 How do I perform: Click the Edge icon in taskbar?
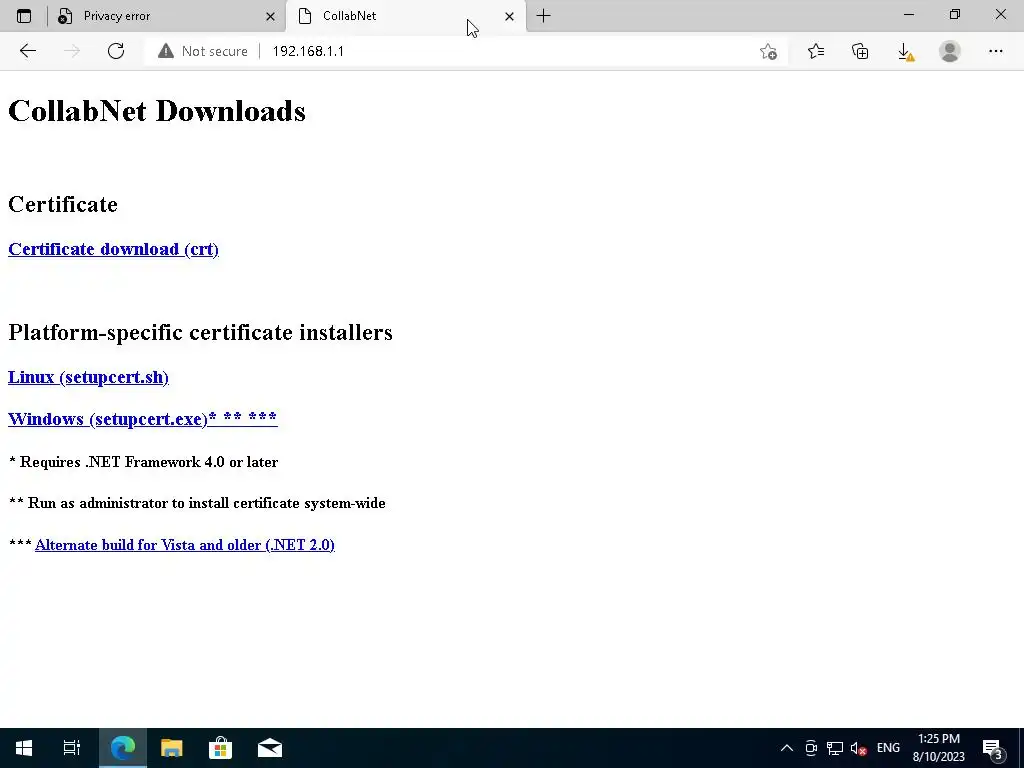(x=123, y=748)
